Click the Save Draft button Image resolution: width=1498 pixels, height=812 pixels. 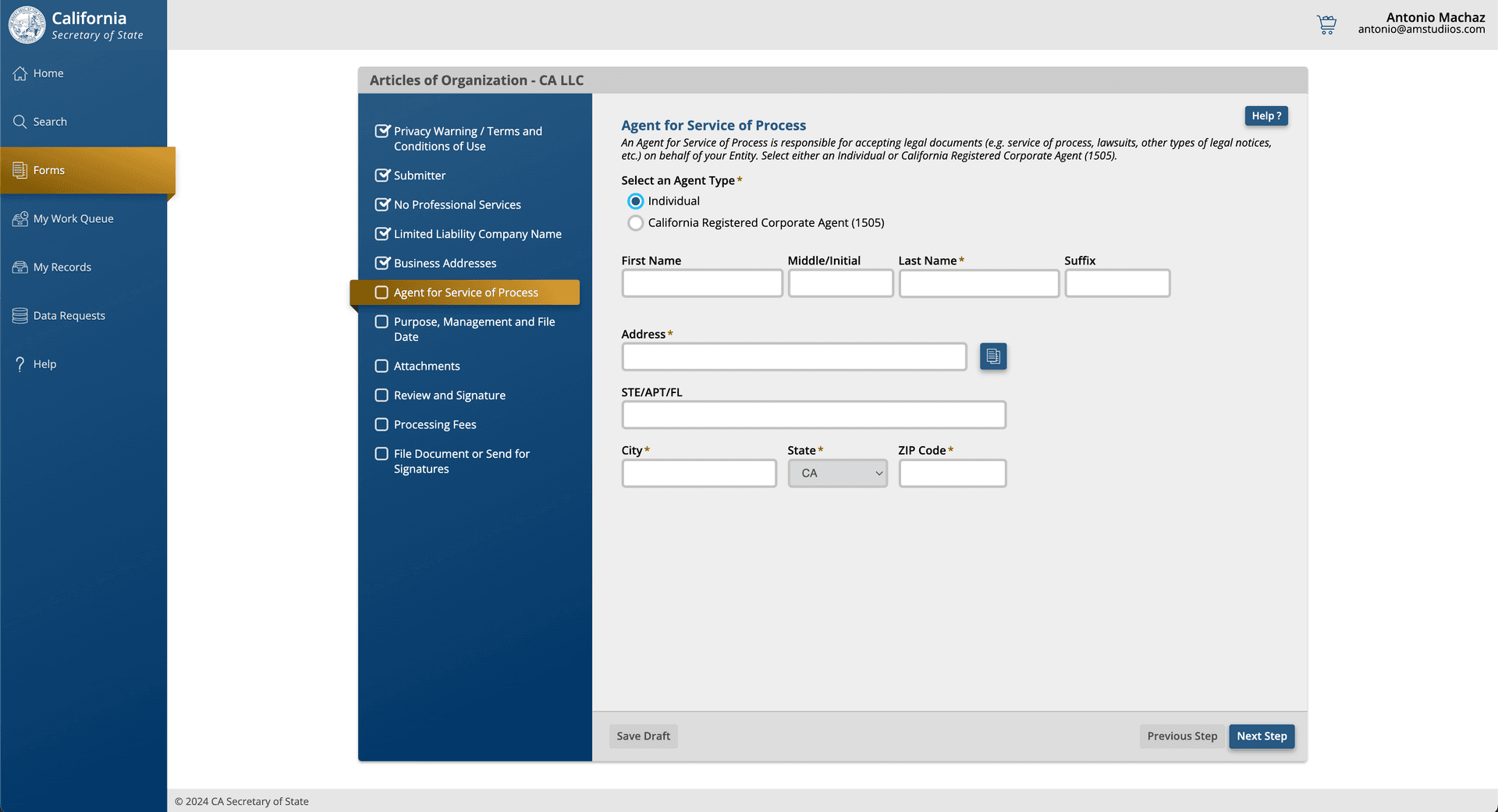coord(643,736)
